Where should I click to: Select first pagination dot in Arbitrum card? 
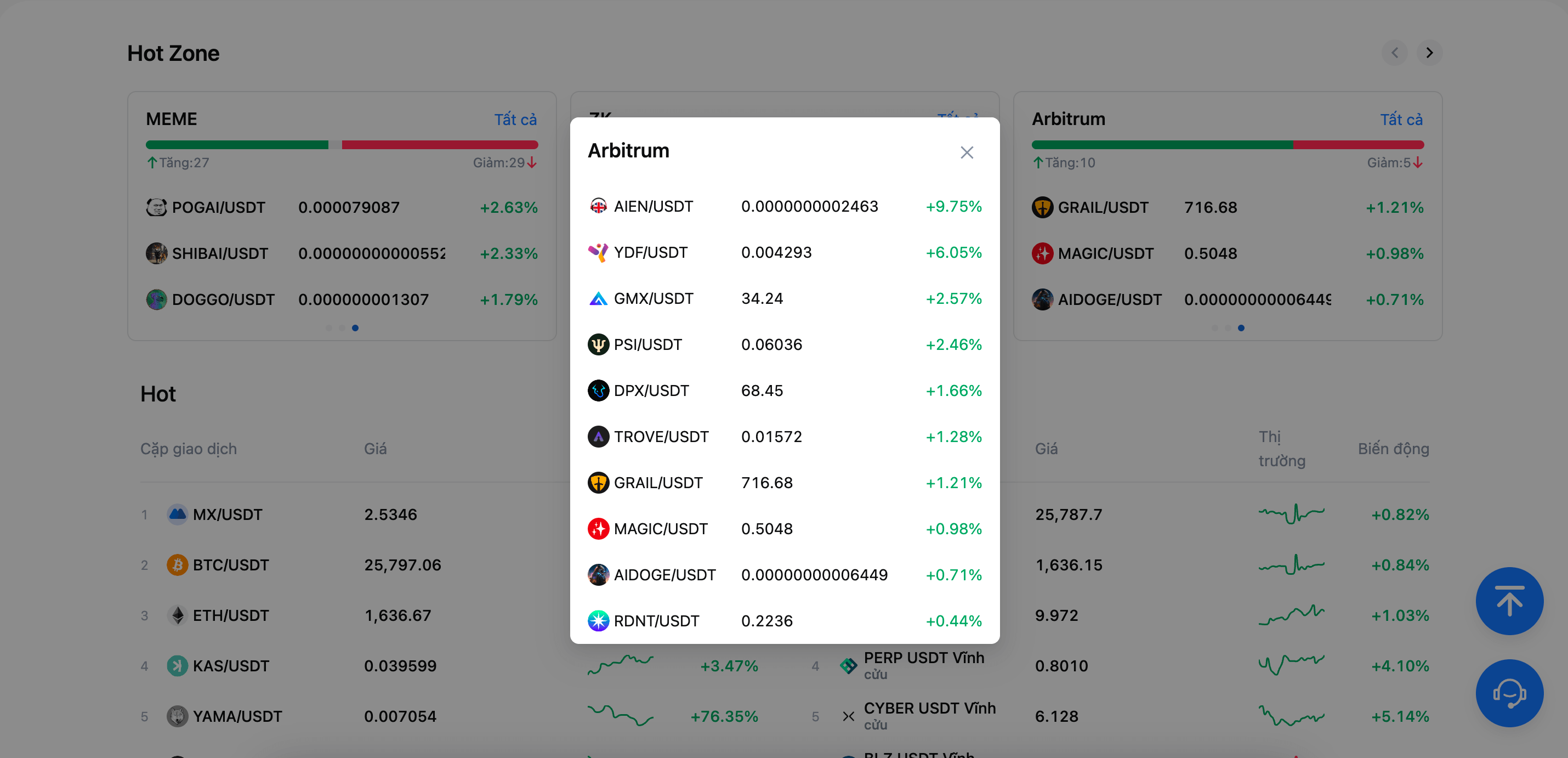tap(1215, 328)
